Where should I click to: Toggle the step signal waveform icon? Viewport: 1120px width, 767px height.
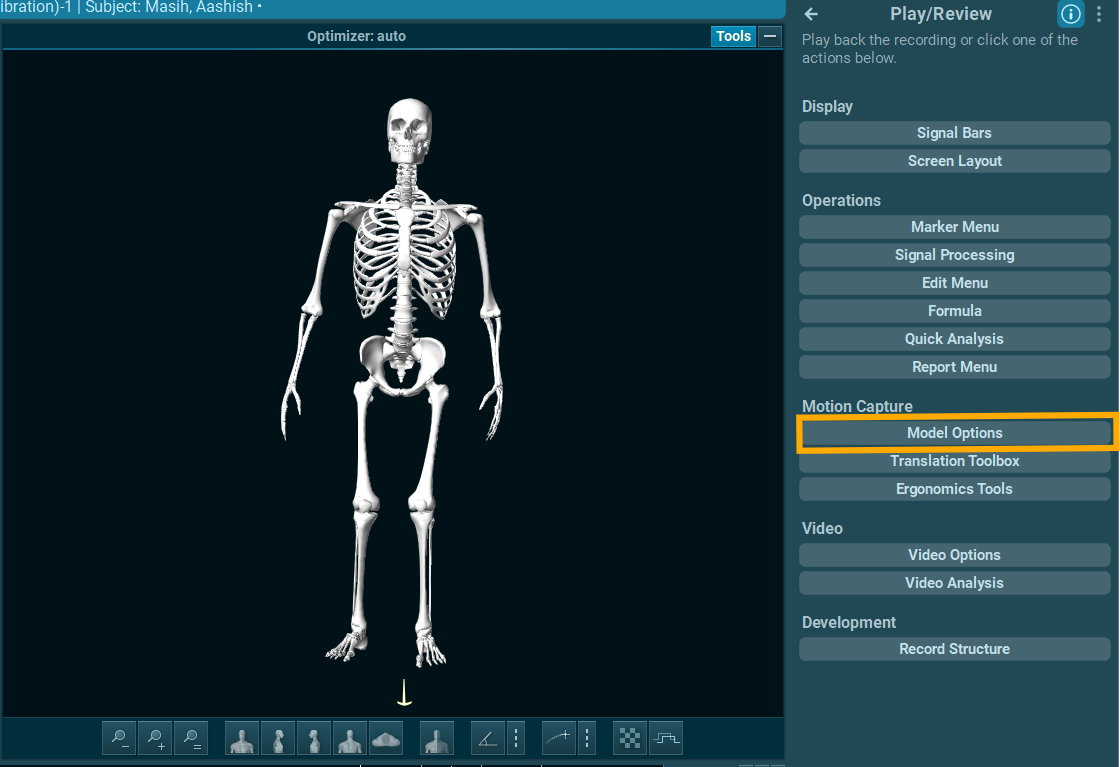point(665,739)
